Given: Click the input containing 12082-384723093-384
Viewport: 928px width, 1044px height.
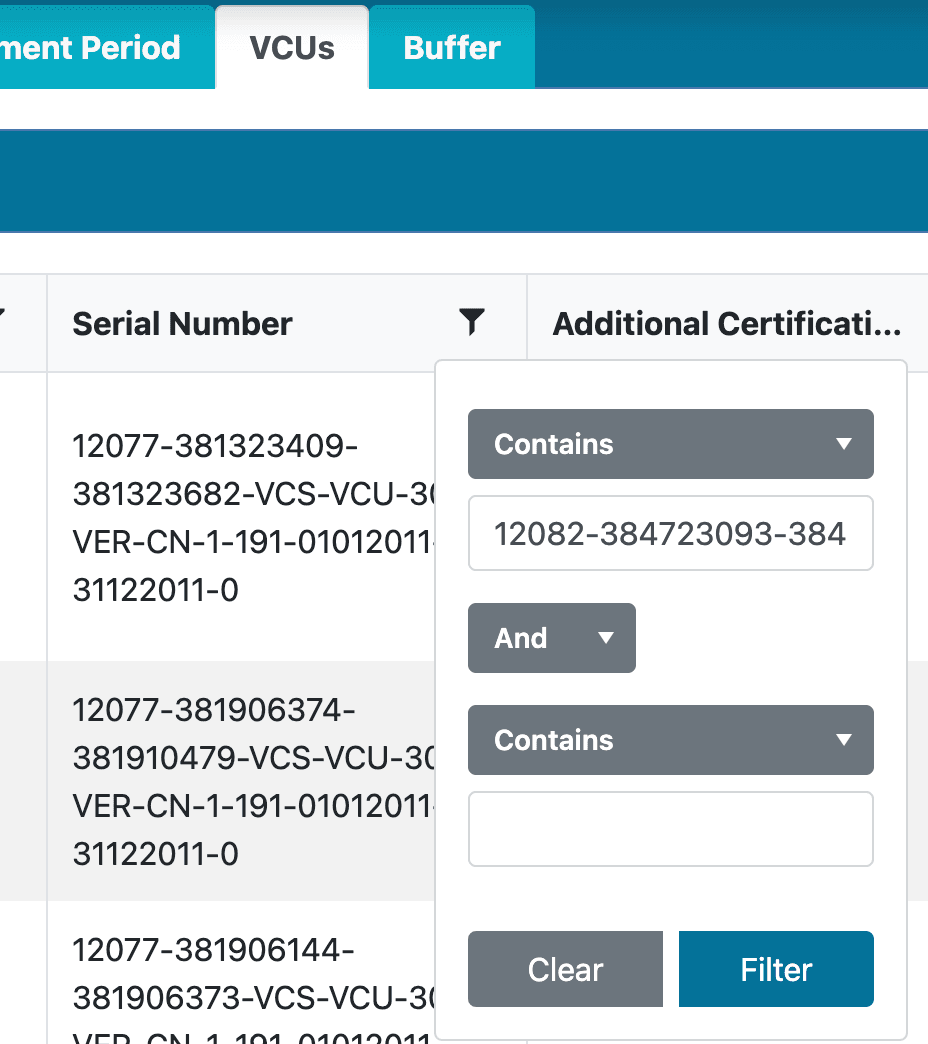Looking at the screenshot, I should (x=670, y=533).
